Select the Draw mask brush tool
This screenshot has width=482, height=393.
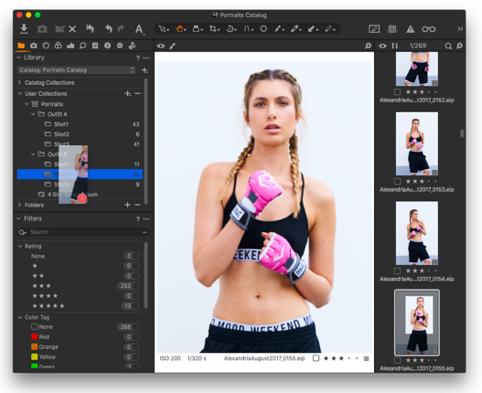pyautogui.click(x=295, y=29)
